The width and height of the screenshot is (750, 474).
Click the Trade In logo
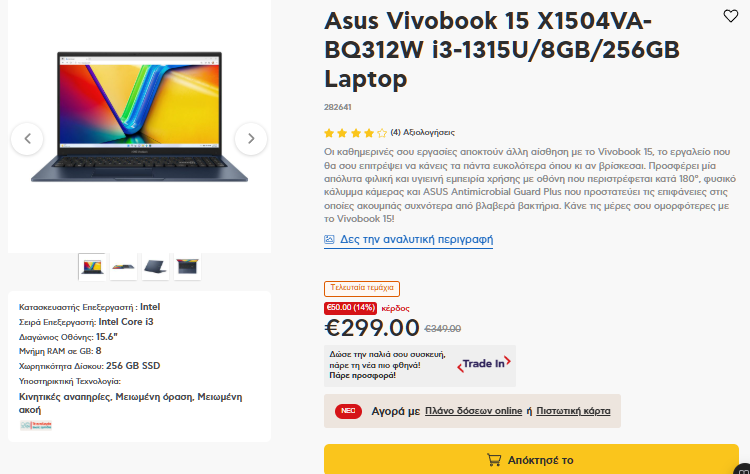click(x=484, y=364)
